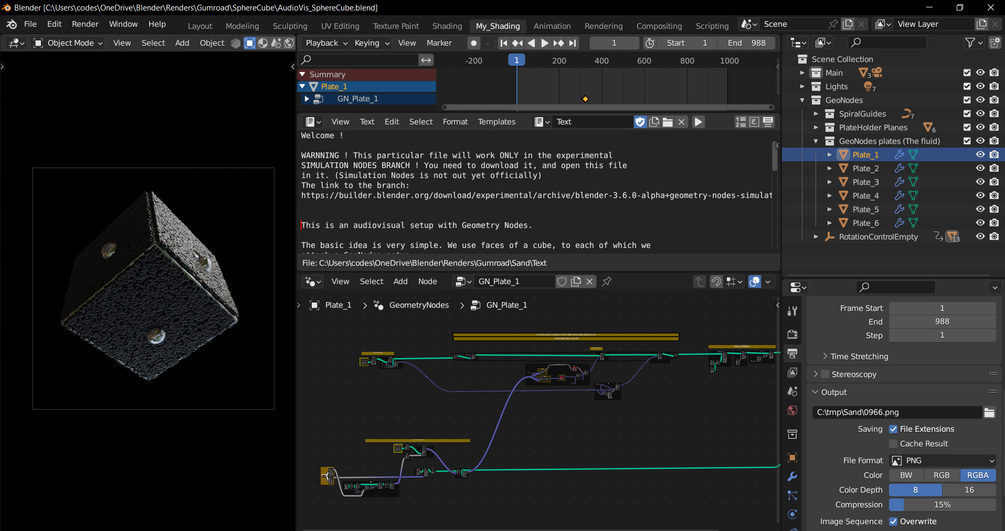This screenshot has width=1005, height=531.
Task: Unlink the Text datablock with the X
Action: (x=681, y=122)
